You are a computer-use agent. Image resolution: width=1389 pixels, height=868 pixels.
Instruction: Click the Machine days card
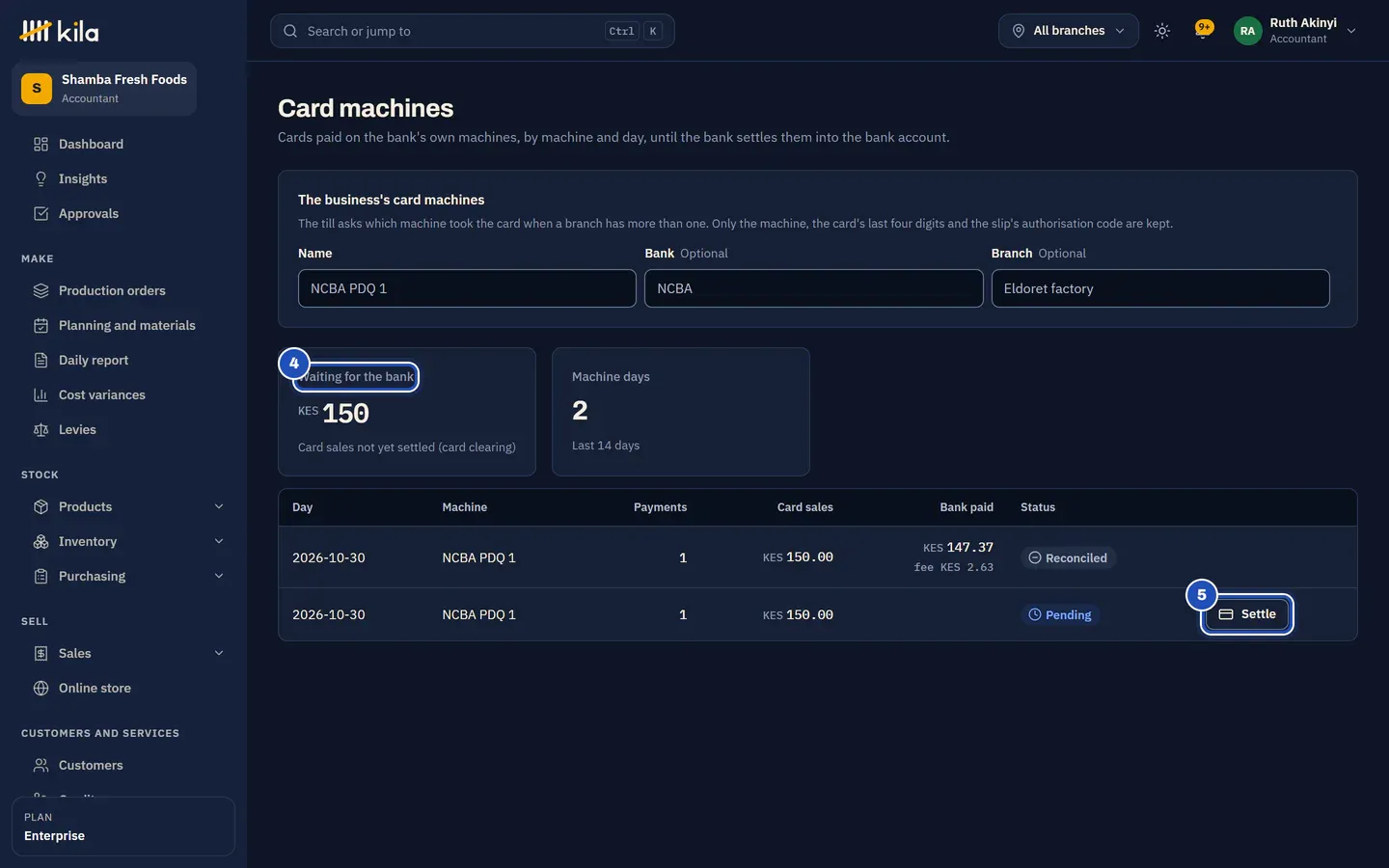pos(680,412)
